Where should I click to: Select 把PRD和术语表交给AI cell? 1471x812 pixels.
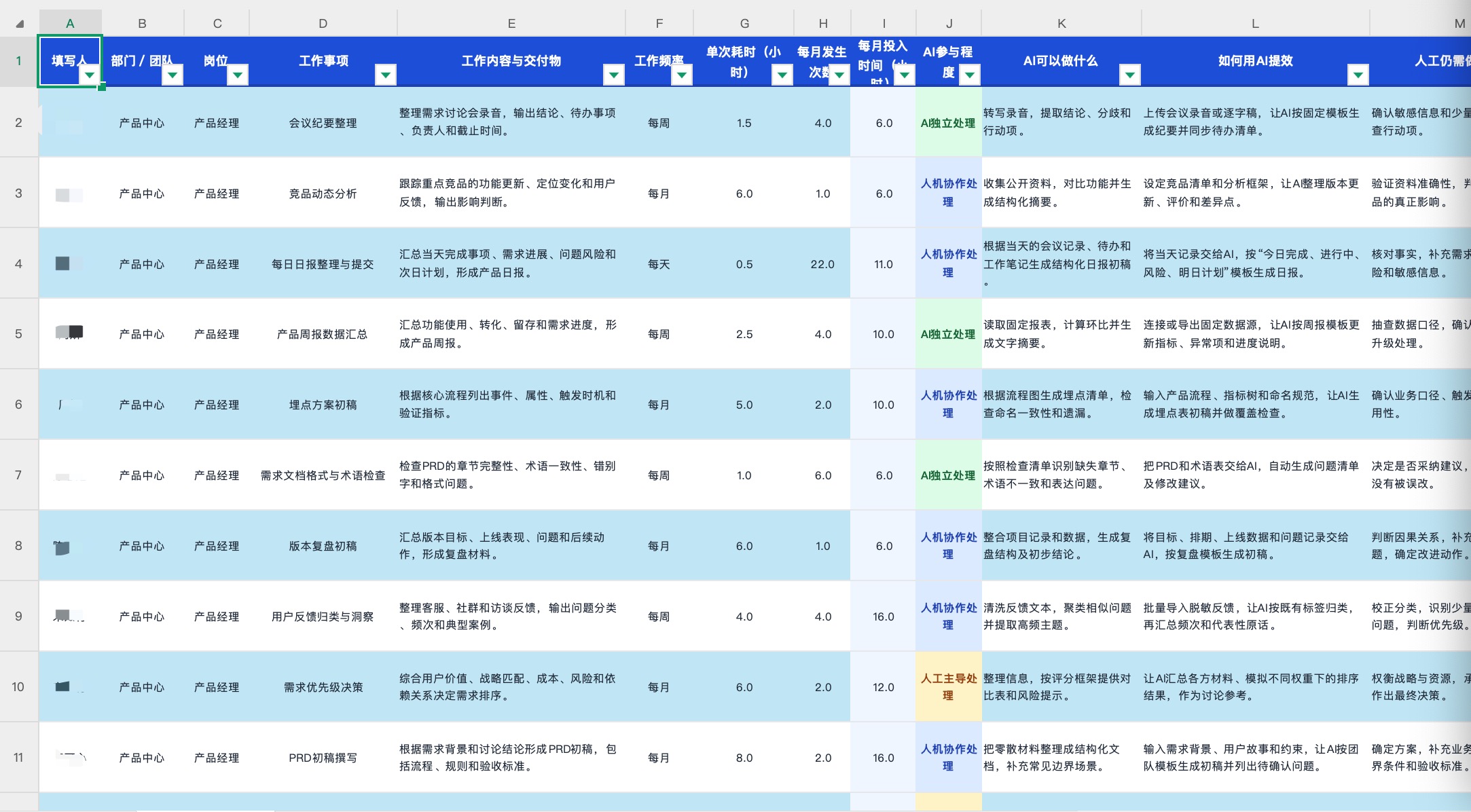(1255, 475)
